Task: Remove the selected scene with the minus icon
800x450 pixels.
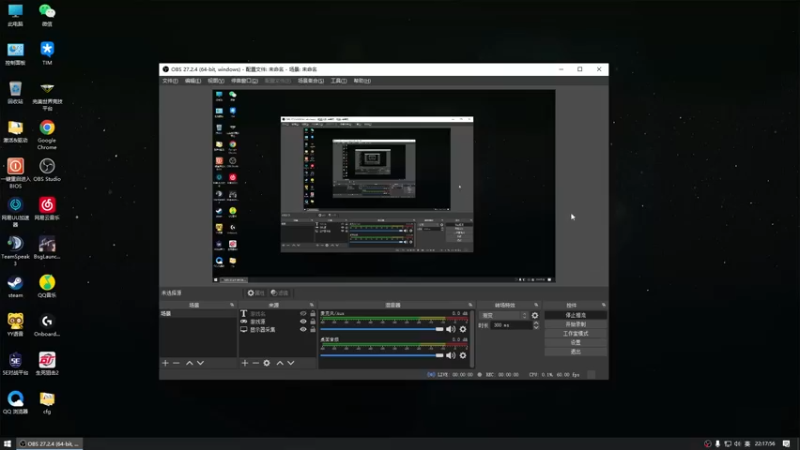Action: pyautogui.click(x=177, y=363)
